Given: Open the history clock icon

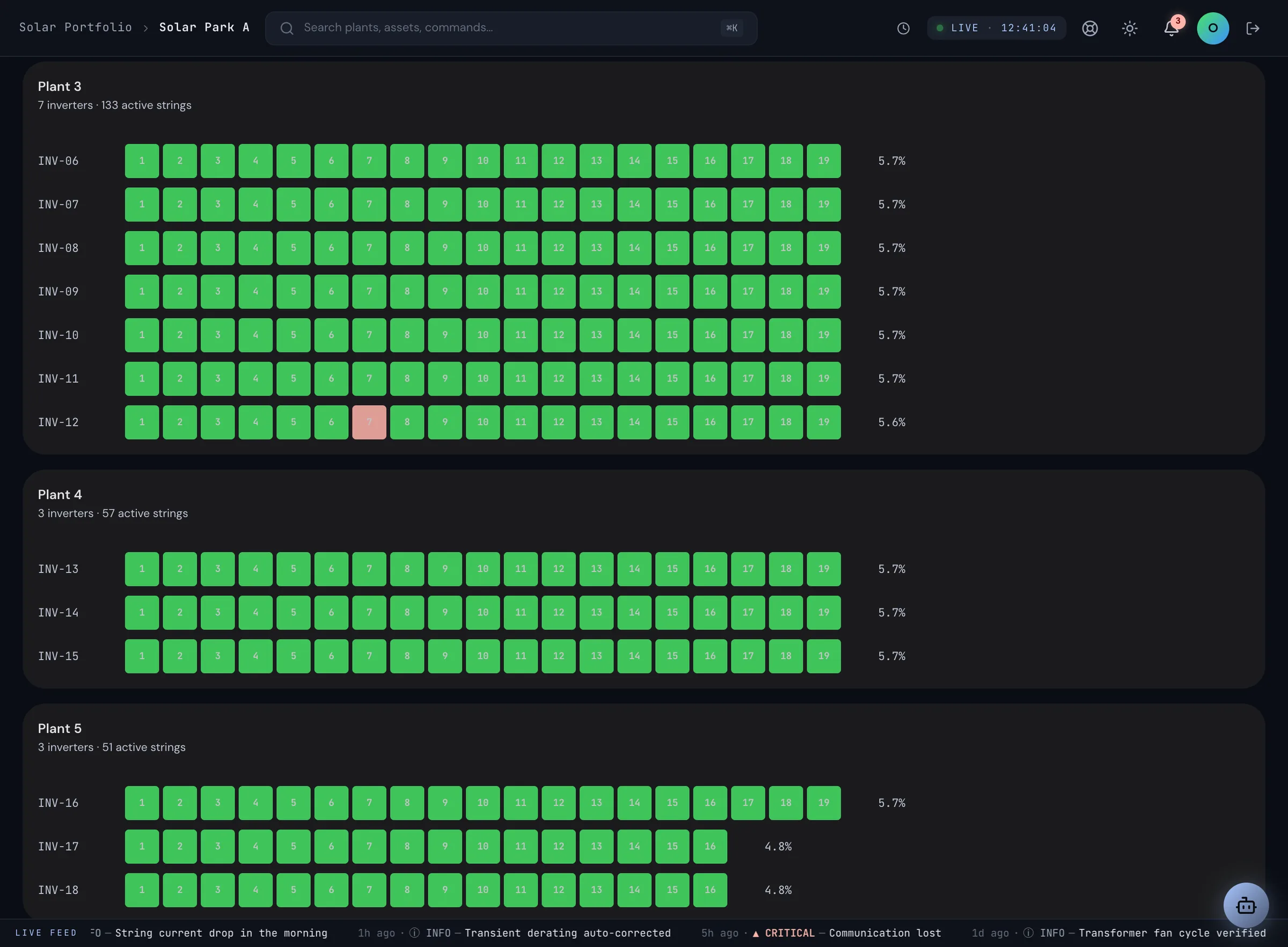Looking at the screenshot, I should [903, 28].
